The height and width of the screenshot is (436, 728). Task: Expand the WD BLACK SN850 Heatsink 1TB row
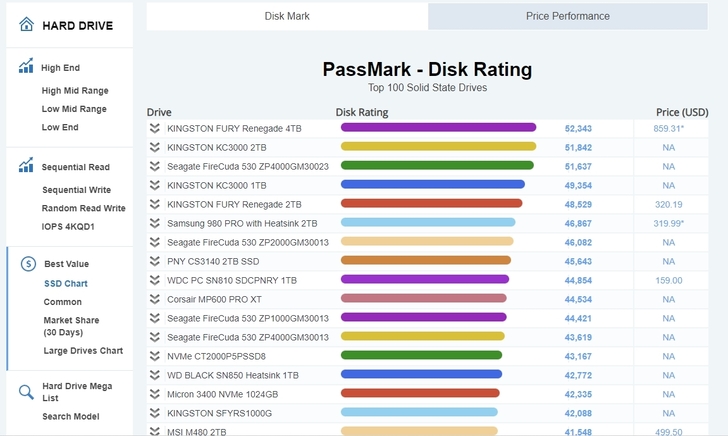click(x=155, y=375)
